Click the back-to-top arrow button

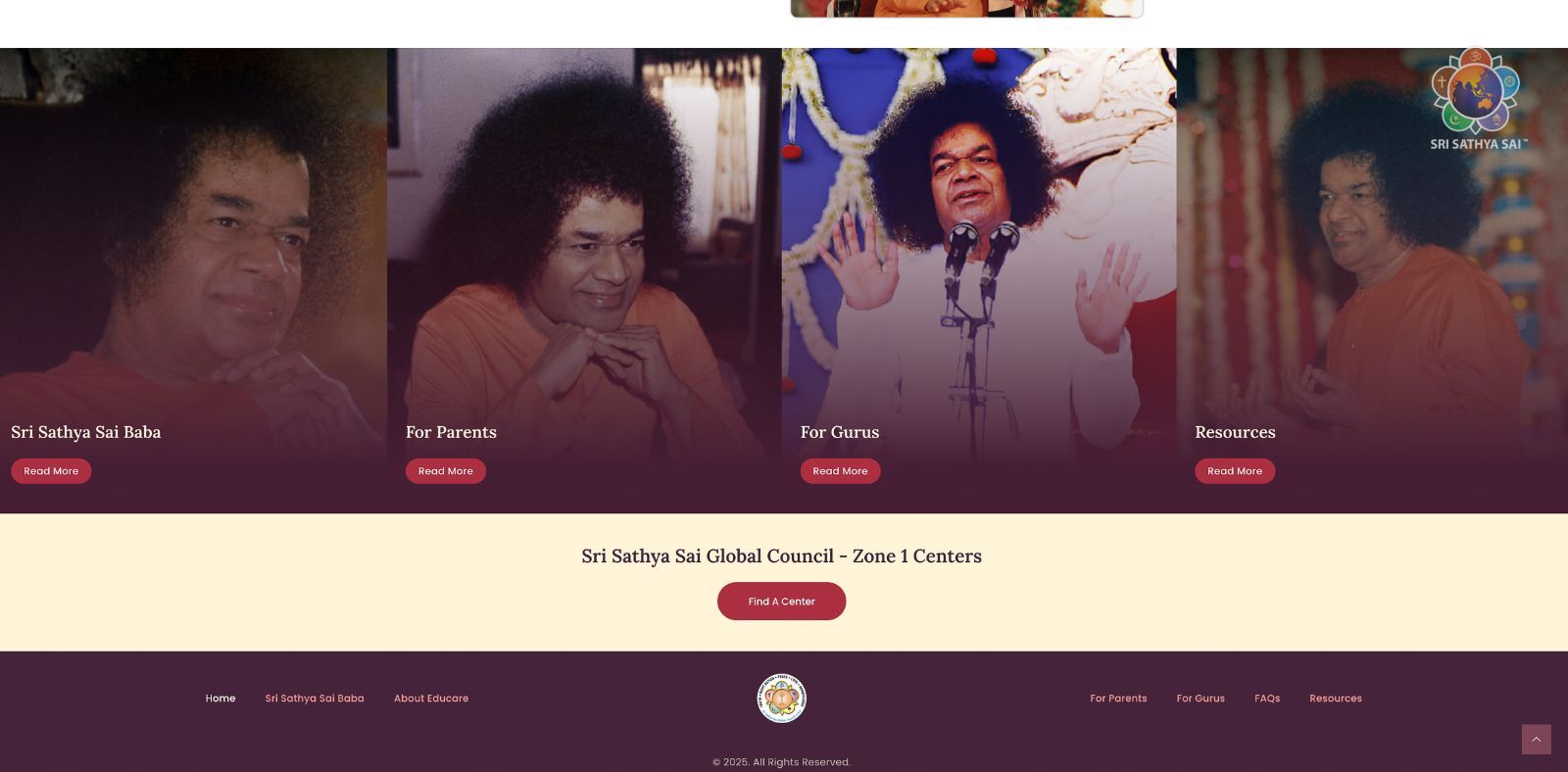[1536, 740]
